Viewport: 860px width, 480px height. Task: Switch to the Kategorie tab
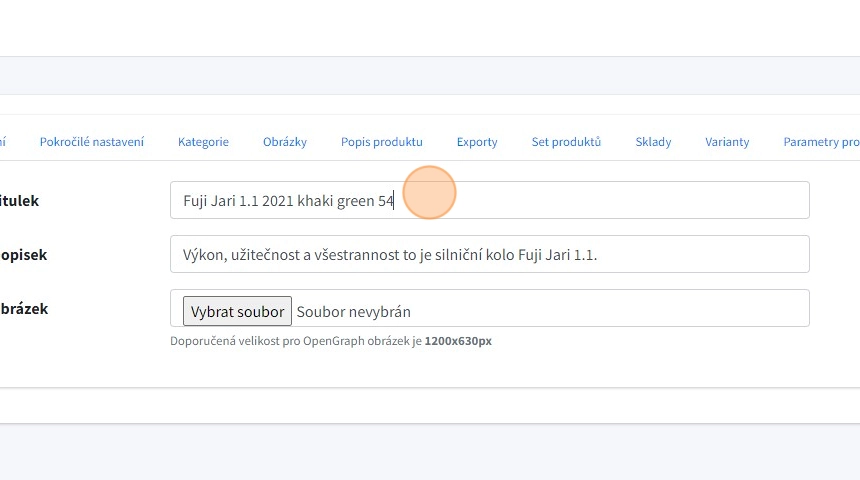(203, 142)
